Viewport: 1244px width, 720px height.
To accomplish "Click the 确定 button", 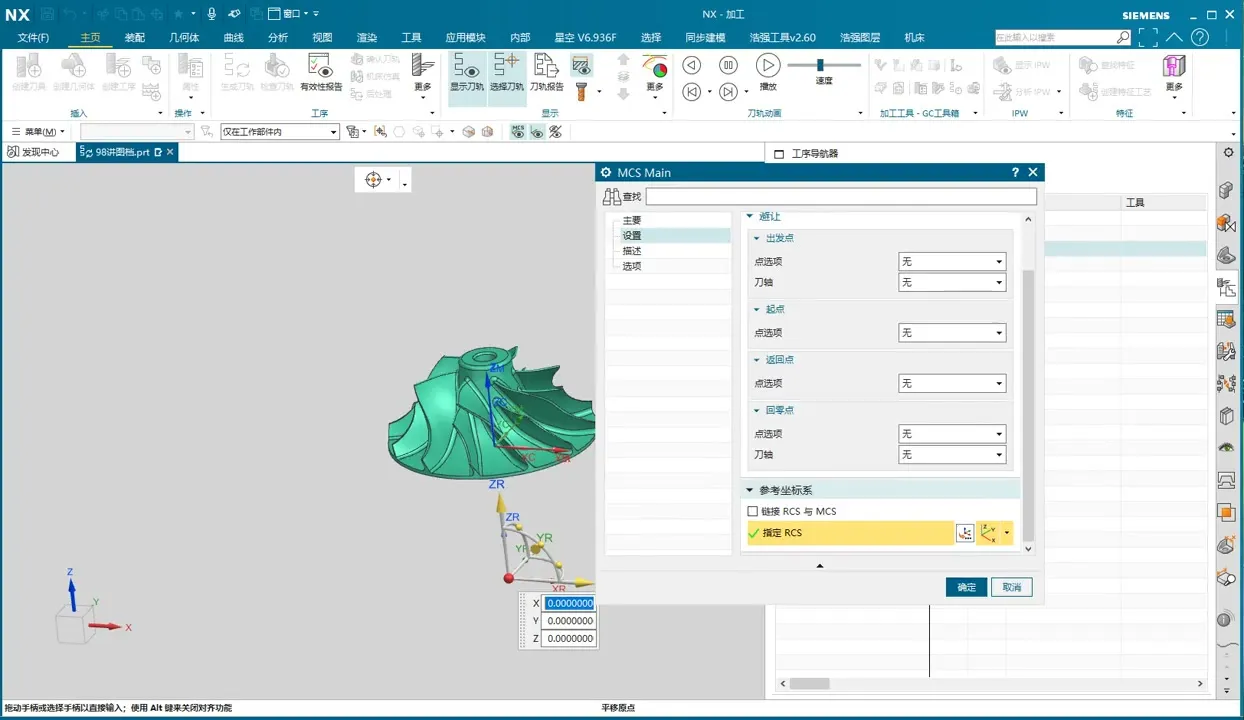I will coord(966,587).
